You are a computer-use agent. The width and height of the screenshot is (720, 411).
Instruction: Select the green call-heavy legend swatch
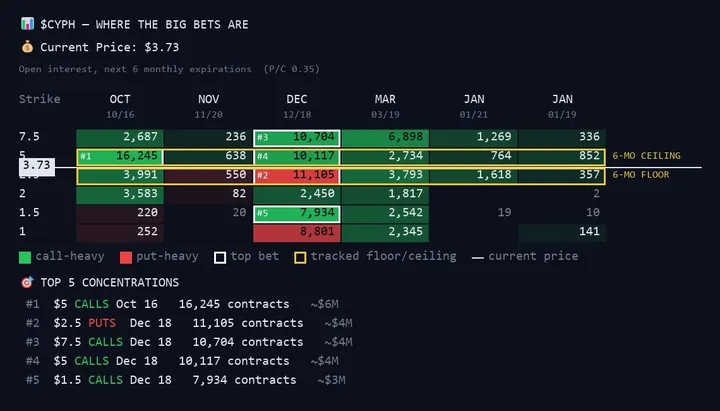tap(25, 258)
